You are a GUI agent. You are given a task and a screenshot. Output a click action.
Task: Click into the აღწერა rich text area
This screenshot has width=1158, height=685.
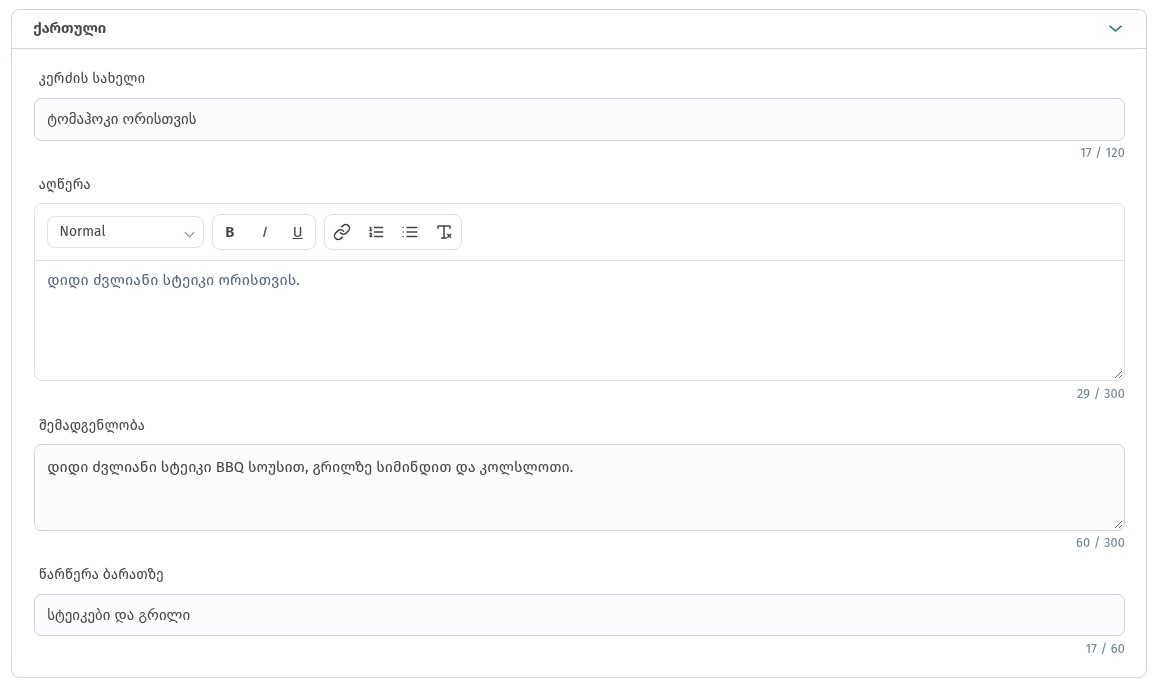579,320
